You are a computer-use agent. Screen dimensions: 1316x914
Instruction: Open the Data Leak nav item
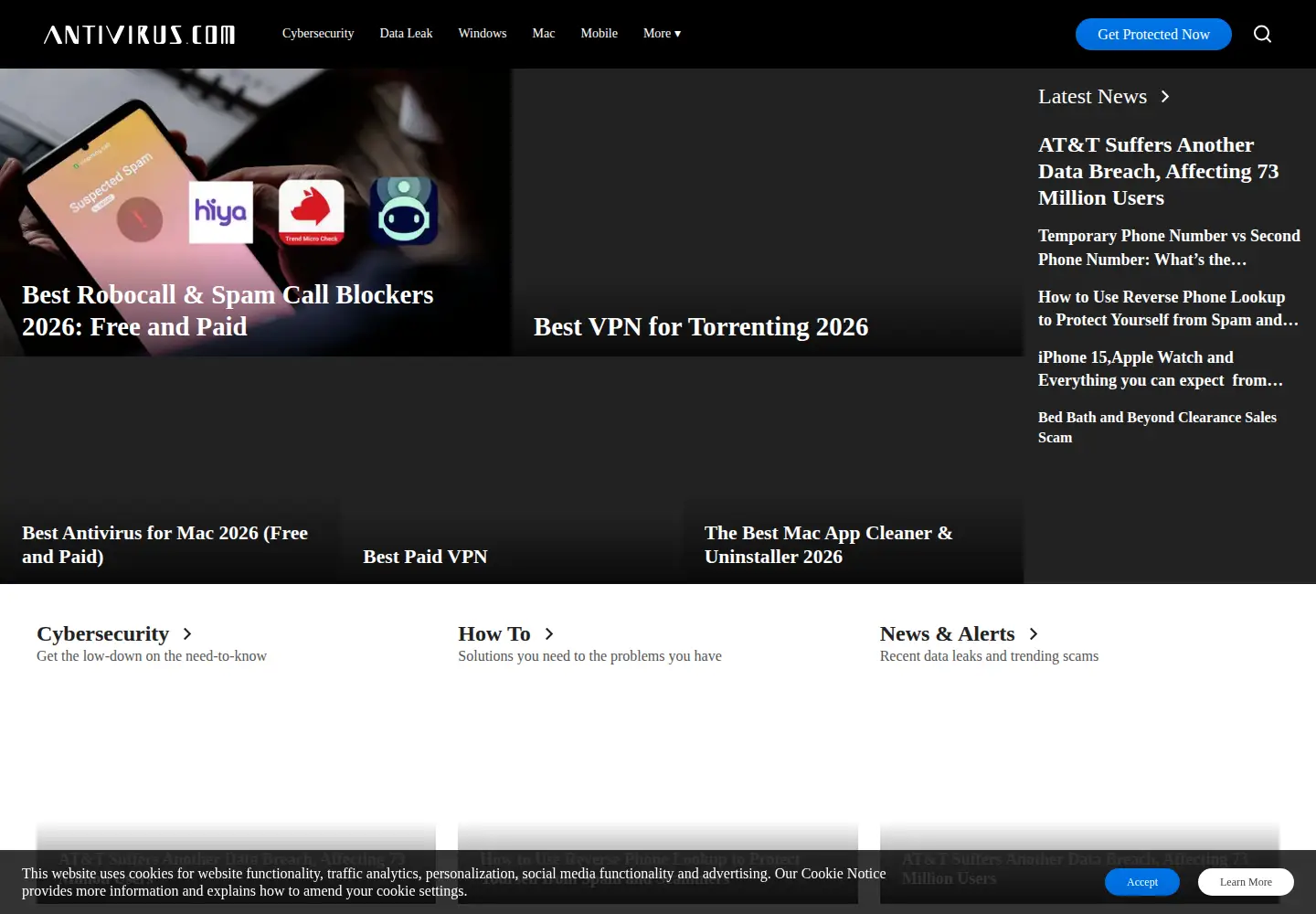click(x=406, y=33)
